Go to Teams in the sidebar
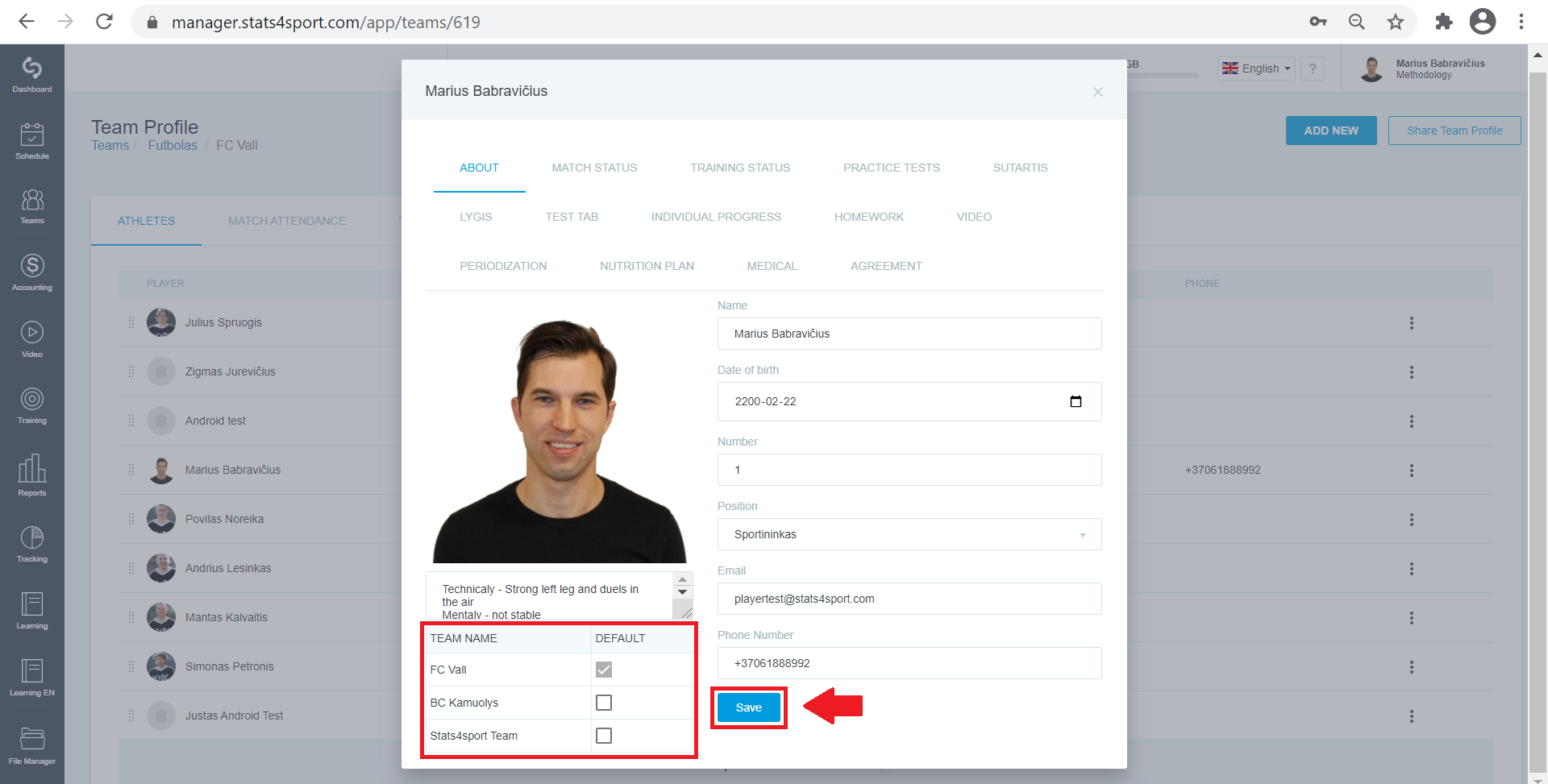 pyautogui.click(x=32, y=206)
